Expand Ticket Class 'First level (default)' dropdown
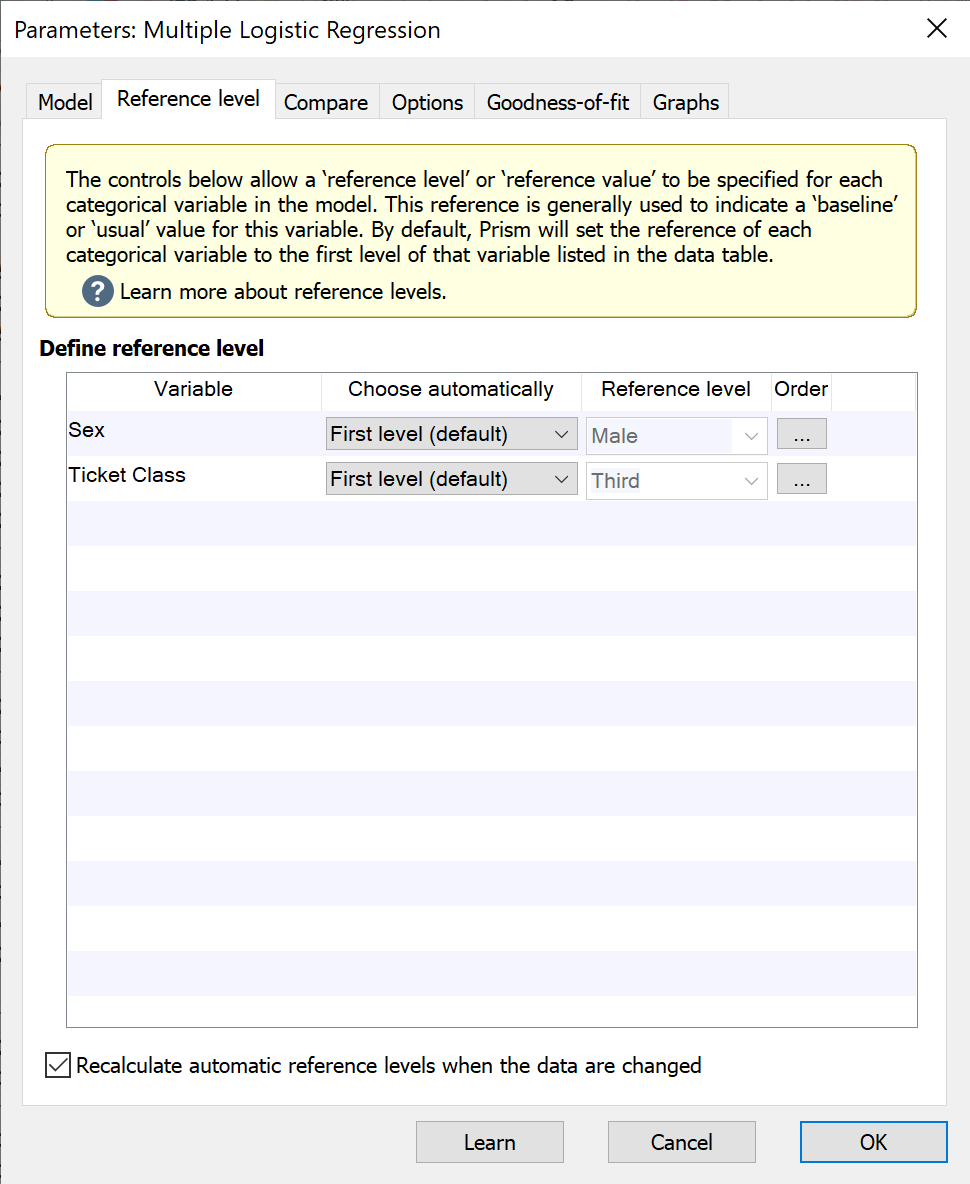 [x=451, y=479]
